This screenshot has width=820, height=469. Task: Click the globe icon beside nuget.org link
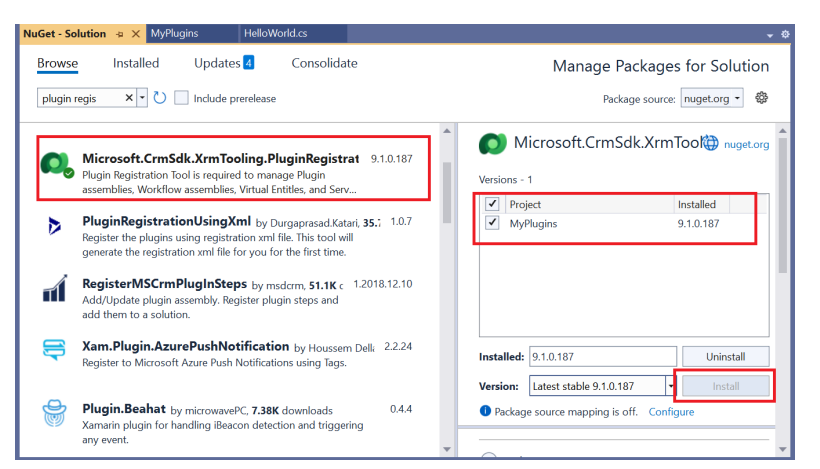click(711, 143)
